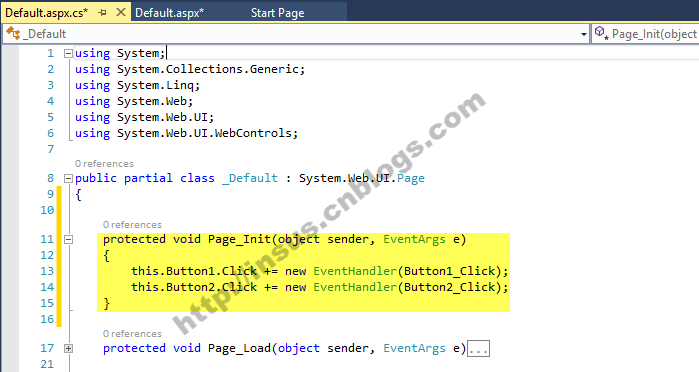Pin the Default.aspx.cs tab
Viewport: 699px width, 372px height.
pos(102,12)
